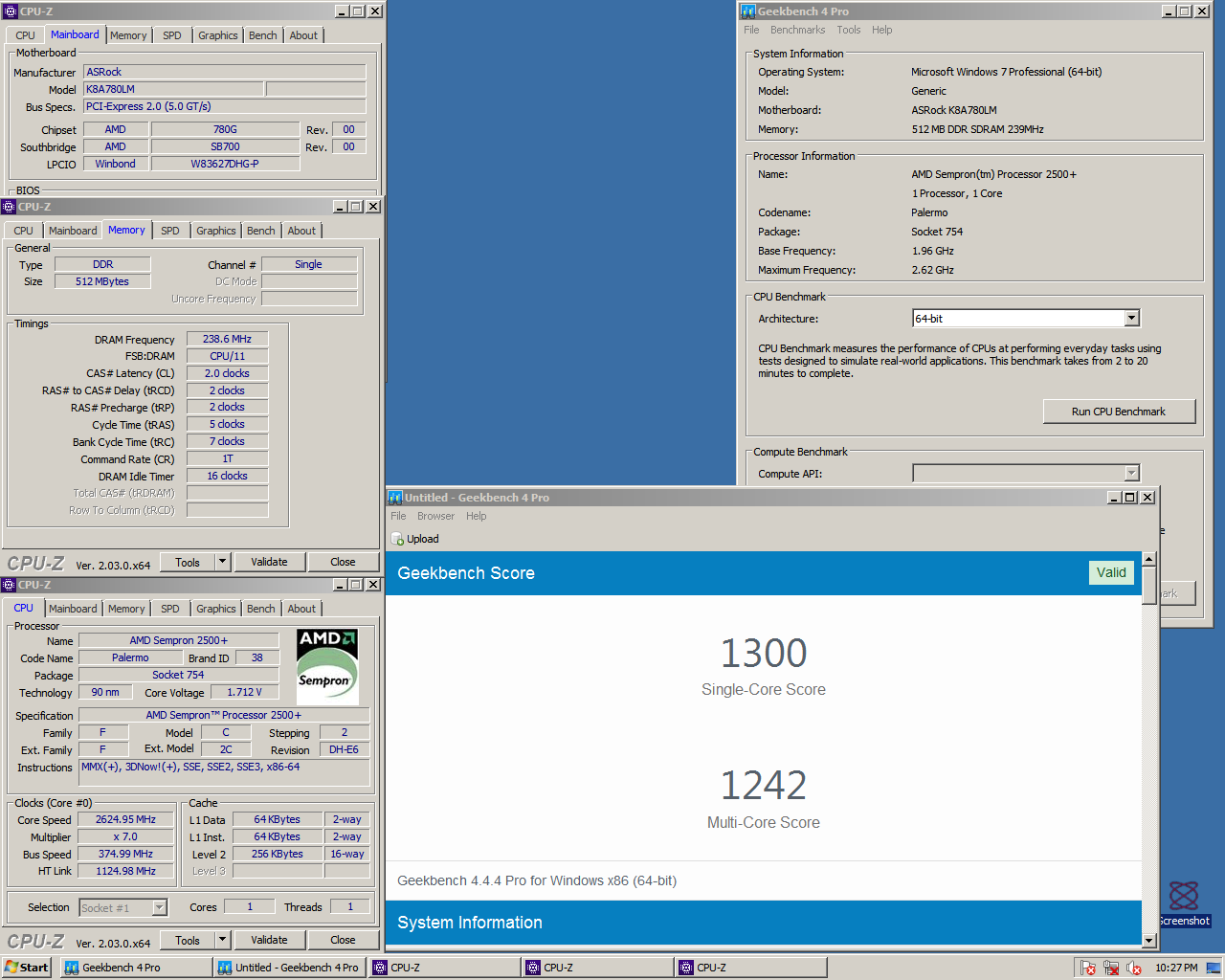The height and width of the screenshot is (980, 1225).
Task: Click title icon of bottom CPU-Z CPU window
Action: click(x=10, y=585)
